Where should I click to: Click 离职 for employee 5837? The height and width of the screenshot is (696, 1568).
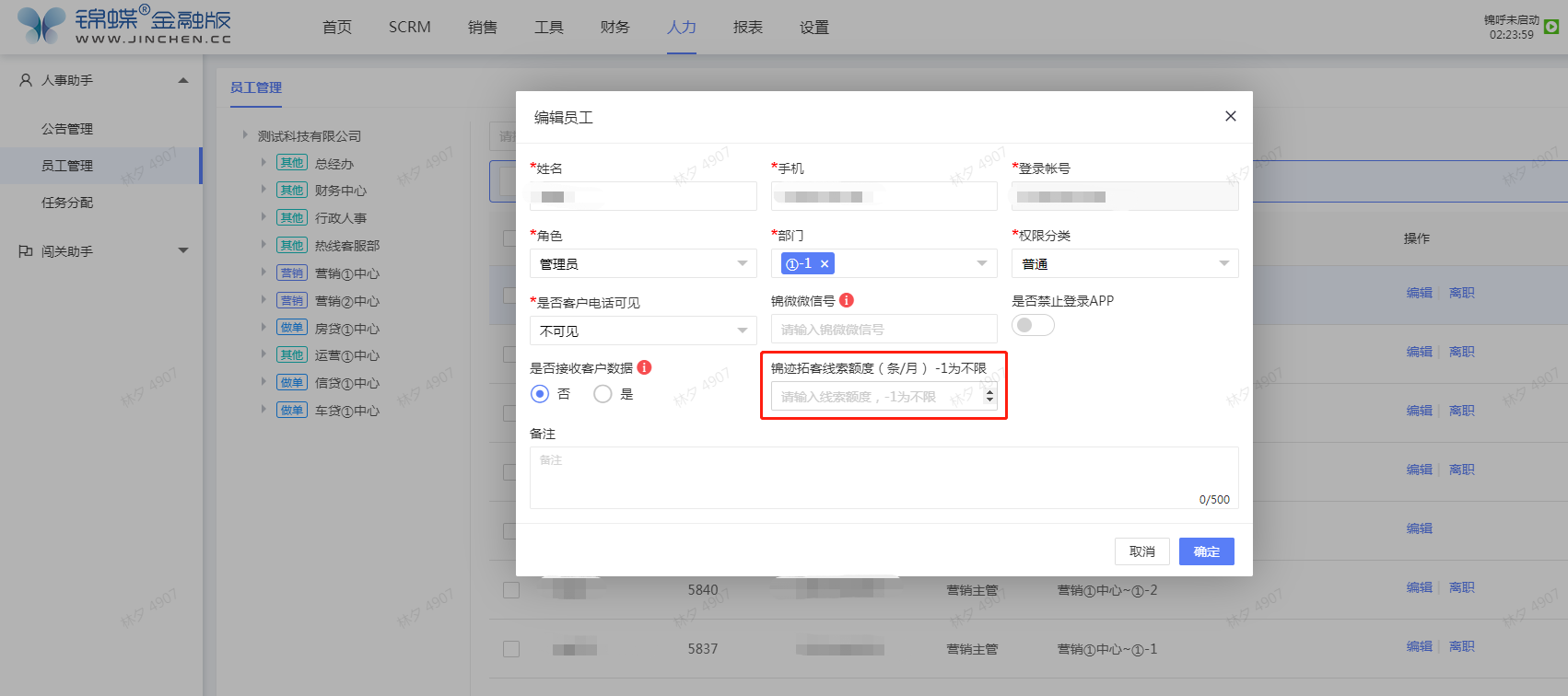(1462, 646)
